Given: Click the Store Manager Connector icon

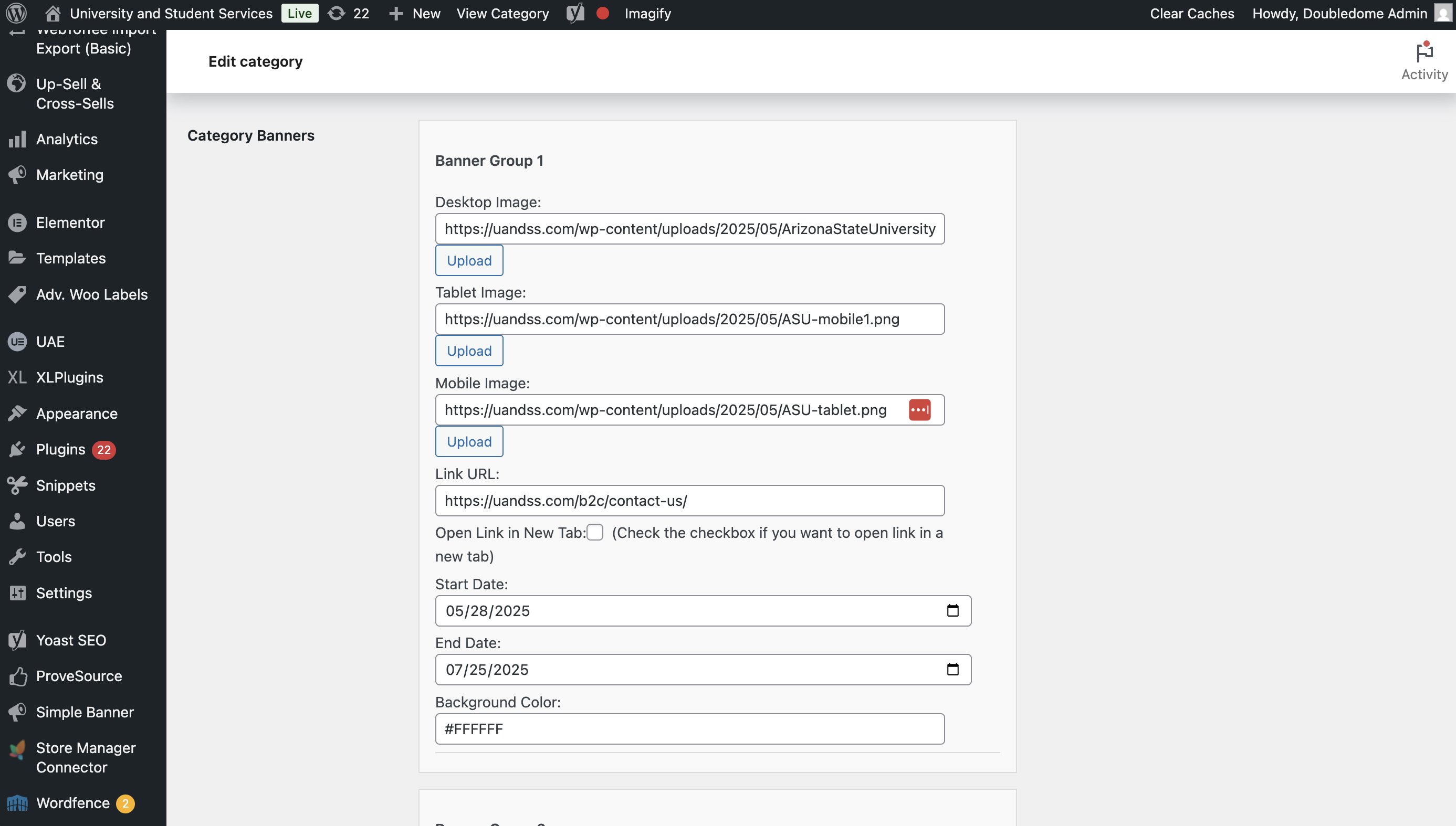Looking at the screenshot, I should coord(17,749).
